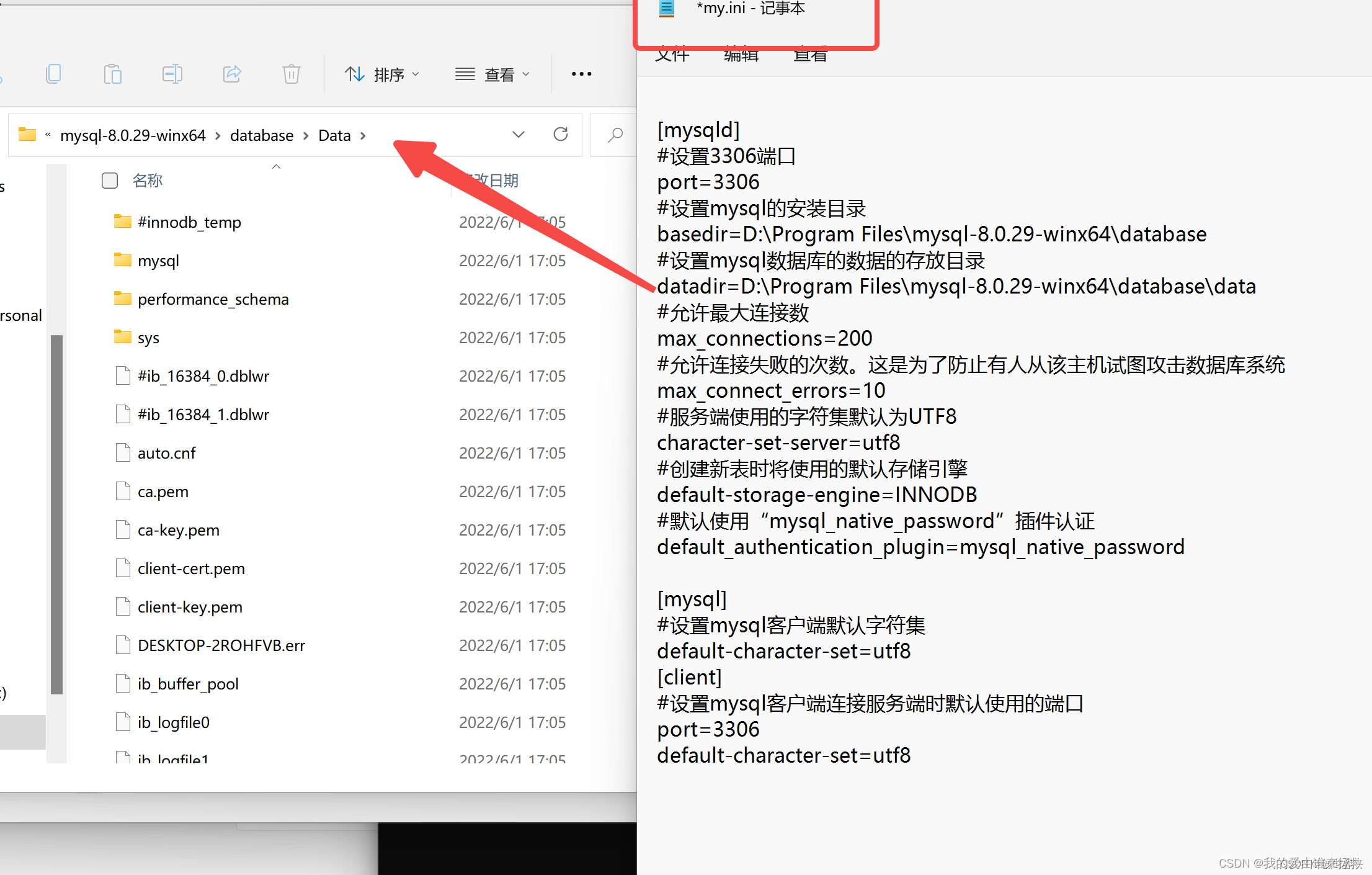Expand the chevron after Data breadcrumb
Image resolution: width=1372 pixels, height=875 pixels.
[x=363, y=135]
